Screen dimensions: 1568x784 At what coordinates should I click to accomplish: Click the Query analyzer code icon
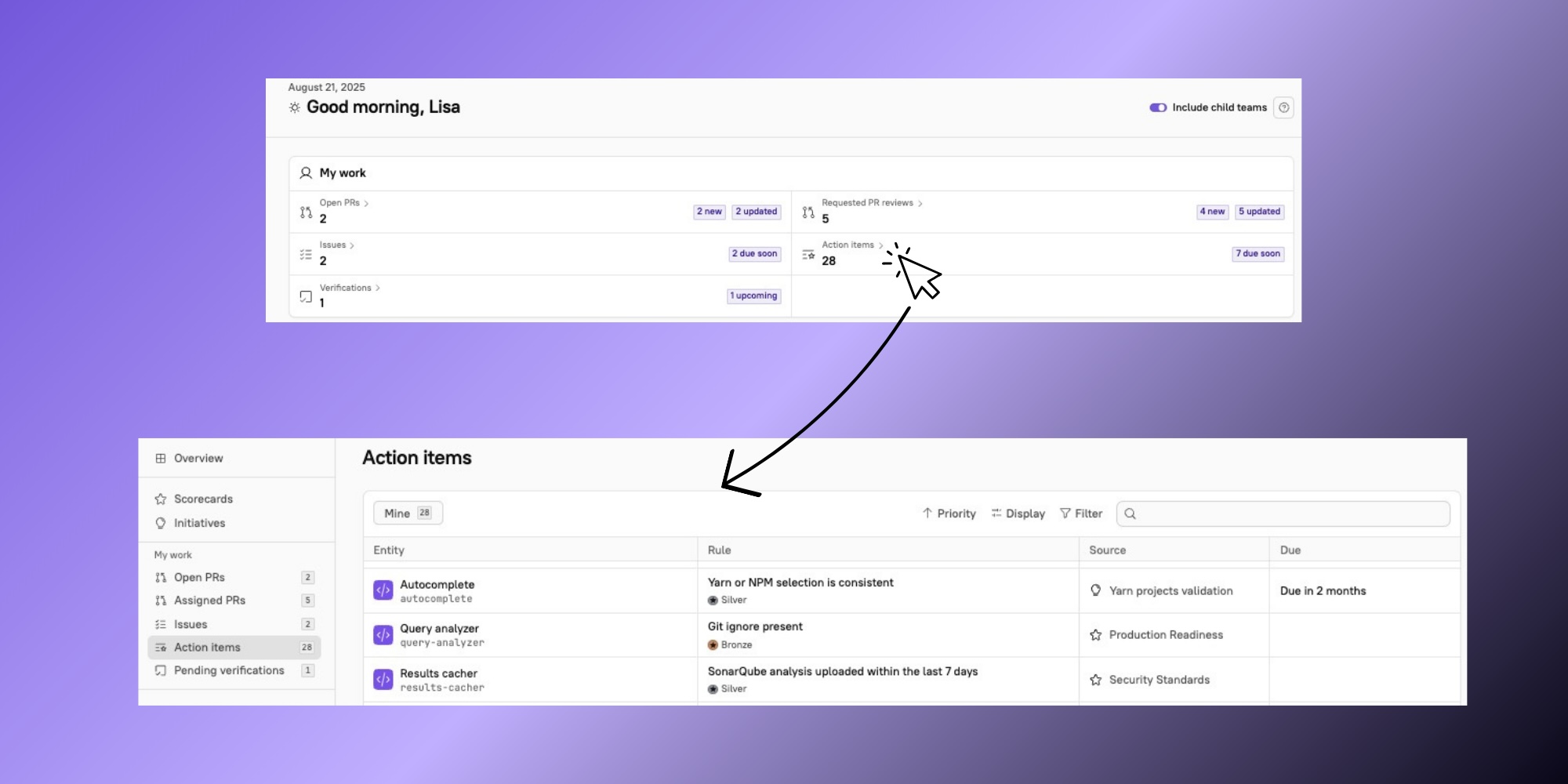click(x=383, y=635)
